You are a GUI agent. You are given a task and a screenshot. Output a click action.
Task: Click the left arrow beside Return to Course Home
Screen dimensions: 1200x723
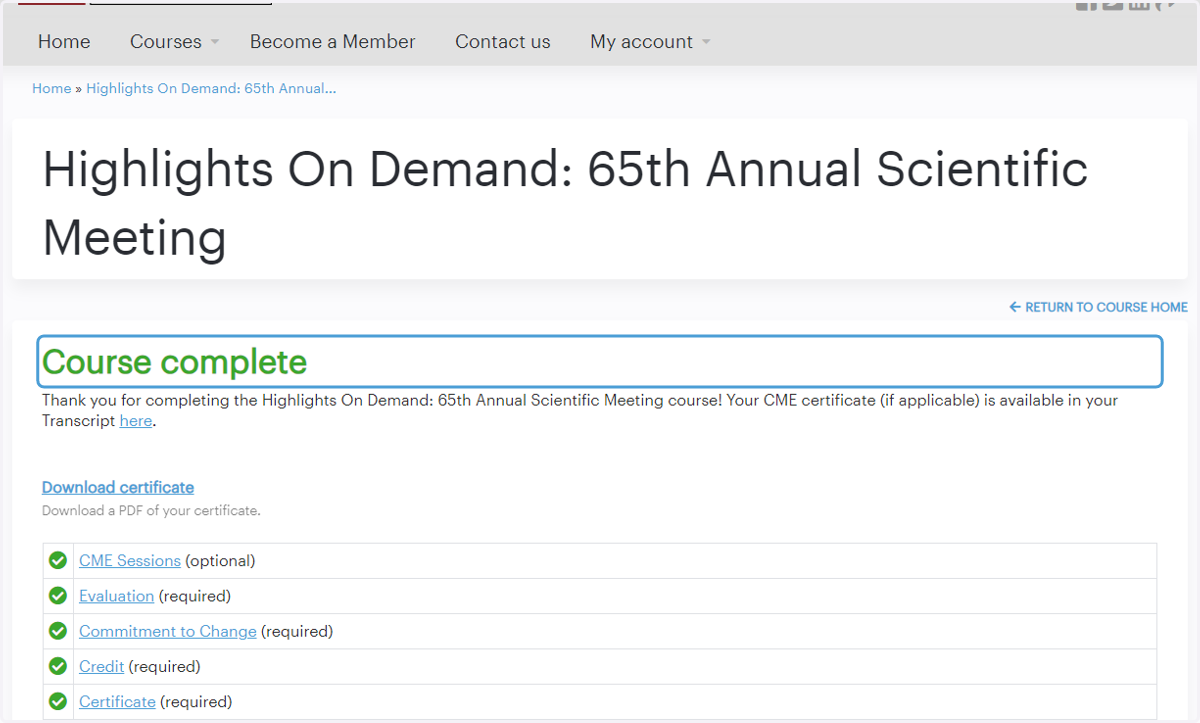click(x=1015, y=307)
